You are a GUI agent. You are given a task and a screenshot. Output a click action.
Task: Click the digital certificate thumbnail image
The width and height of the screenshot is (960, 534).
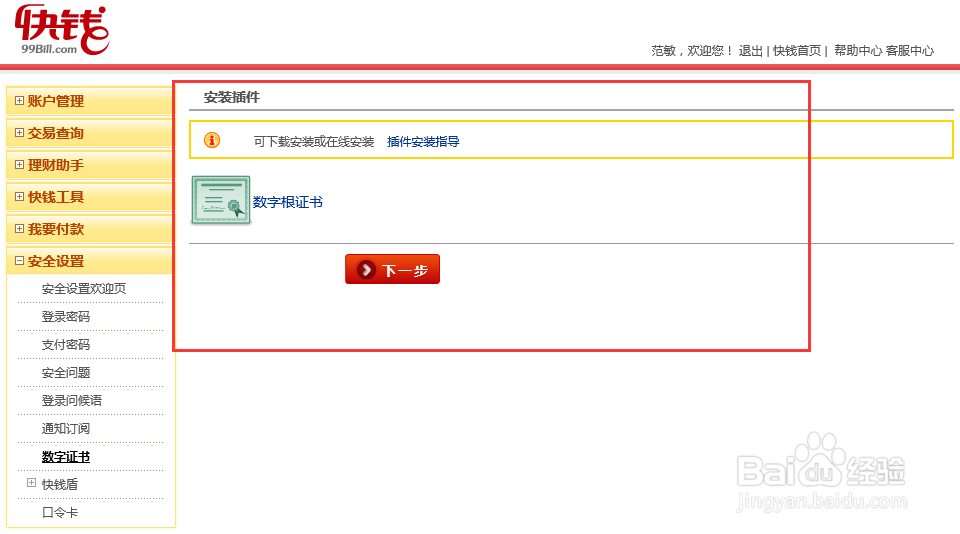[x=221, y=200]
